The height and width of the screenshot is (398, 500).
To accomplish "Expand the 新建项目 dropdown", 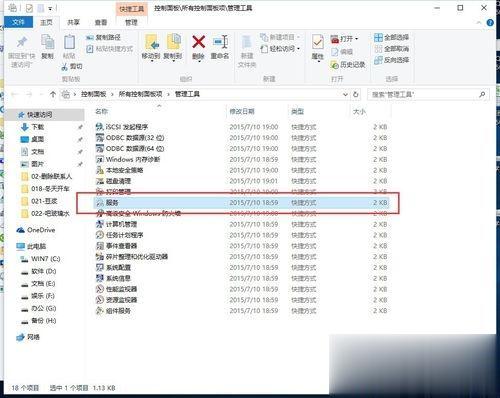I will pos(298,37).
